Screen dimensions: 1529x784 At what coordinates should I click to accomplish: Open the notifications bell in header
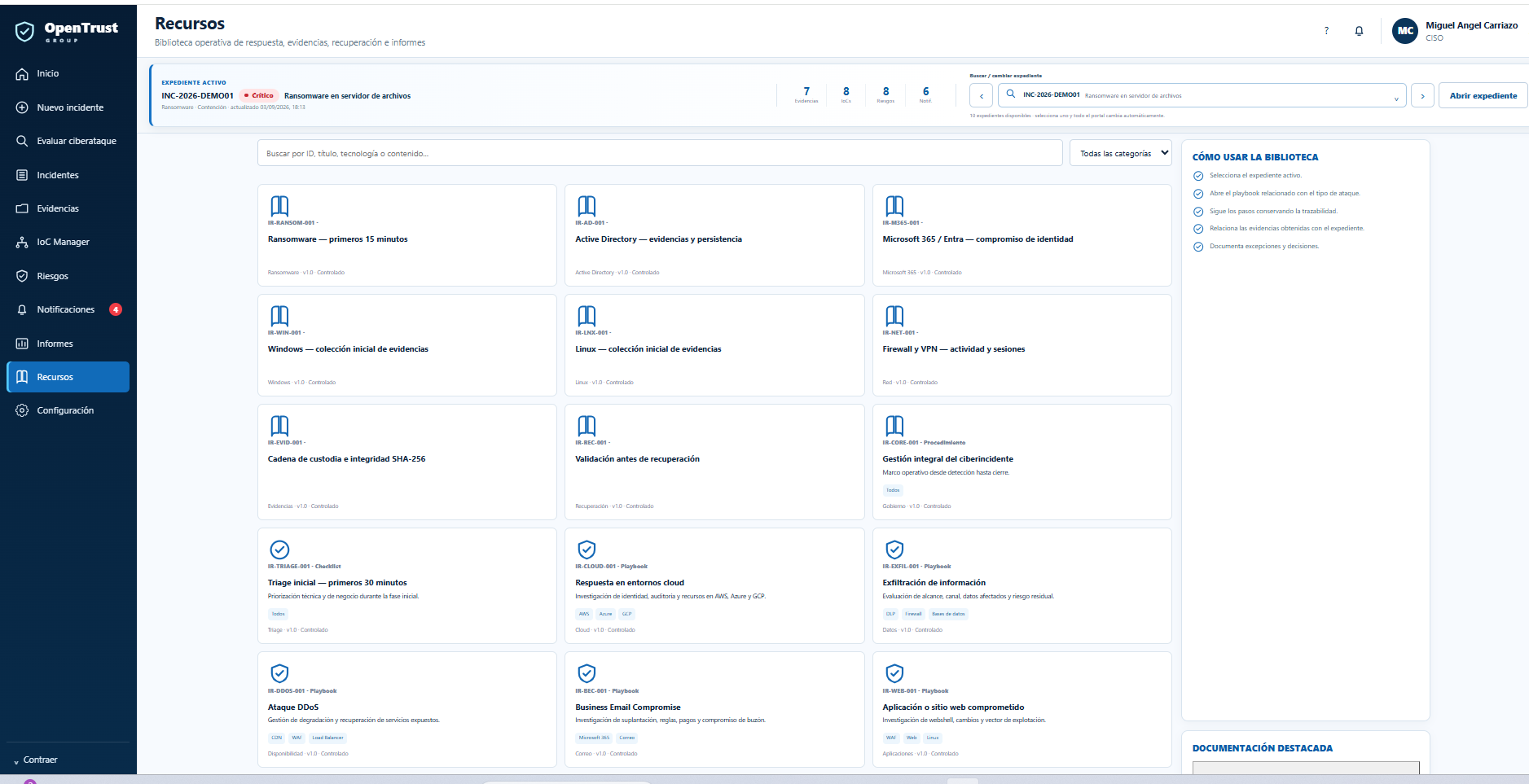pos(1359,31)
